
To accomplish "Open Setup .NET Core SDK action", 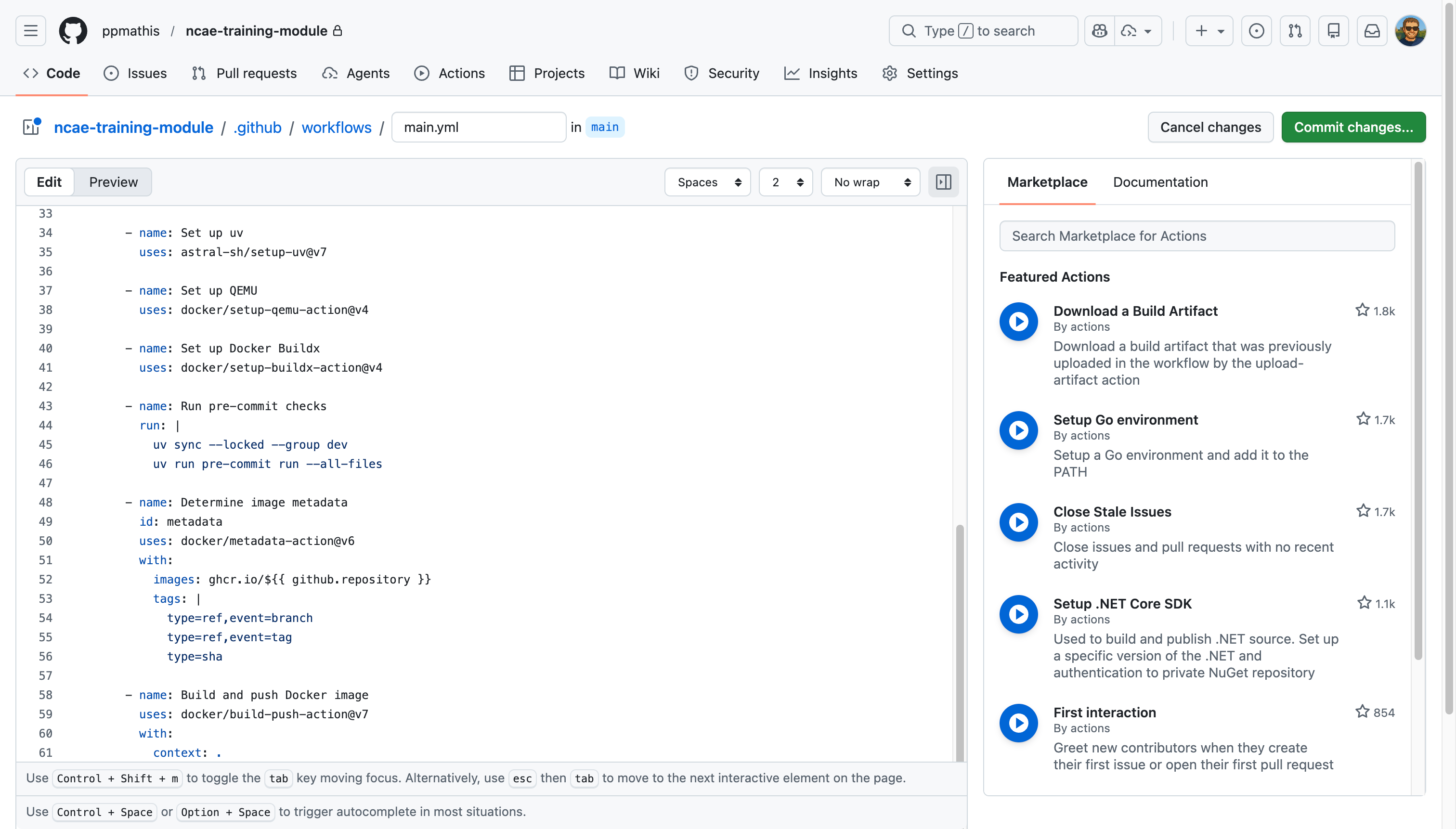I will [x=1122, y=604].
